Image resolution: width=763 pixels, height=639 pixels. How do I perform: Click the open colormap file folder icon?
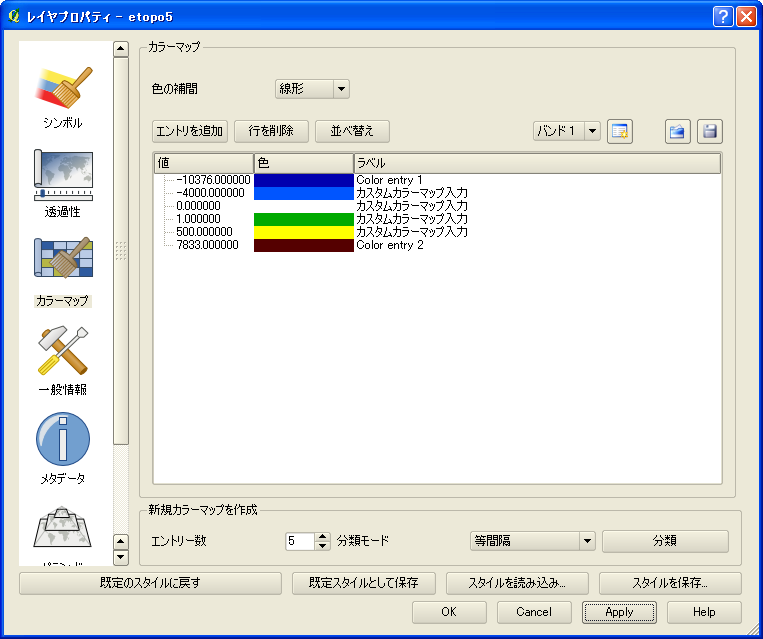[x=677, y=131]
